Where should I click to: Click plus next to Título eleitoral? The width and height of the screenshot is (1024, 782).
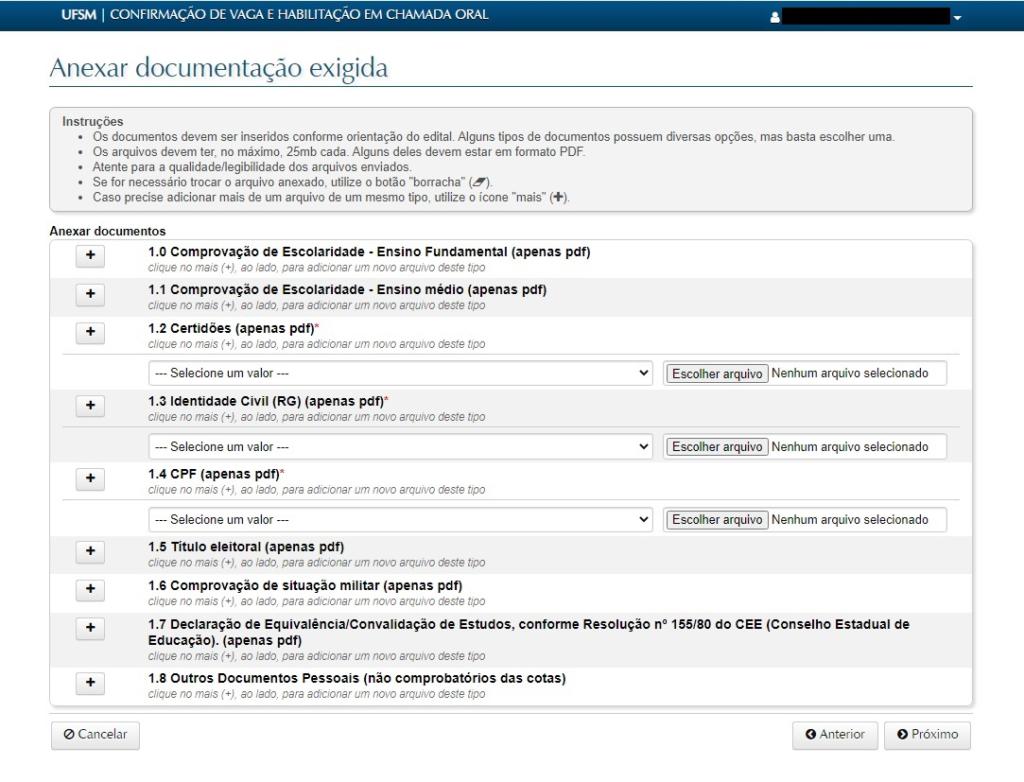(x=90, y=551)
